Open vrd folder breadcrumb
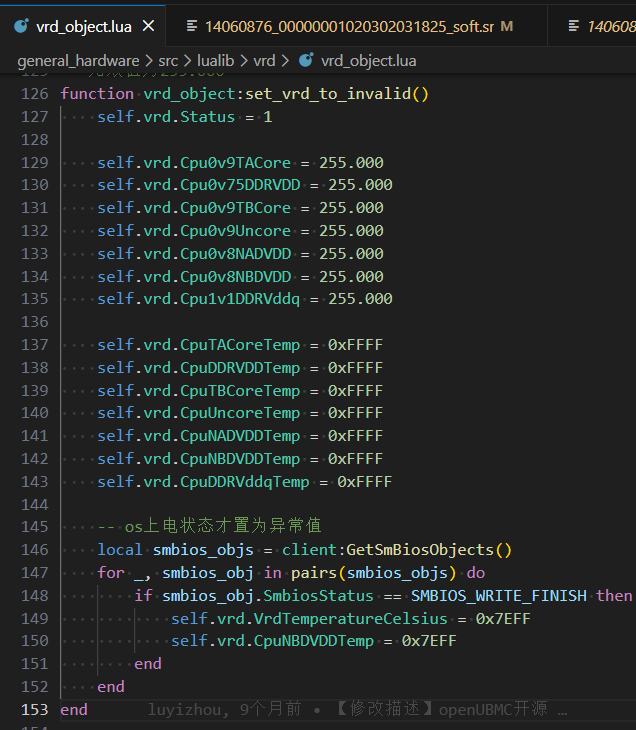This screenshot has height=730, width=636. [264, 61]
